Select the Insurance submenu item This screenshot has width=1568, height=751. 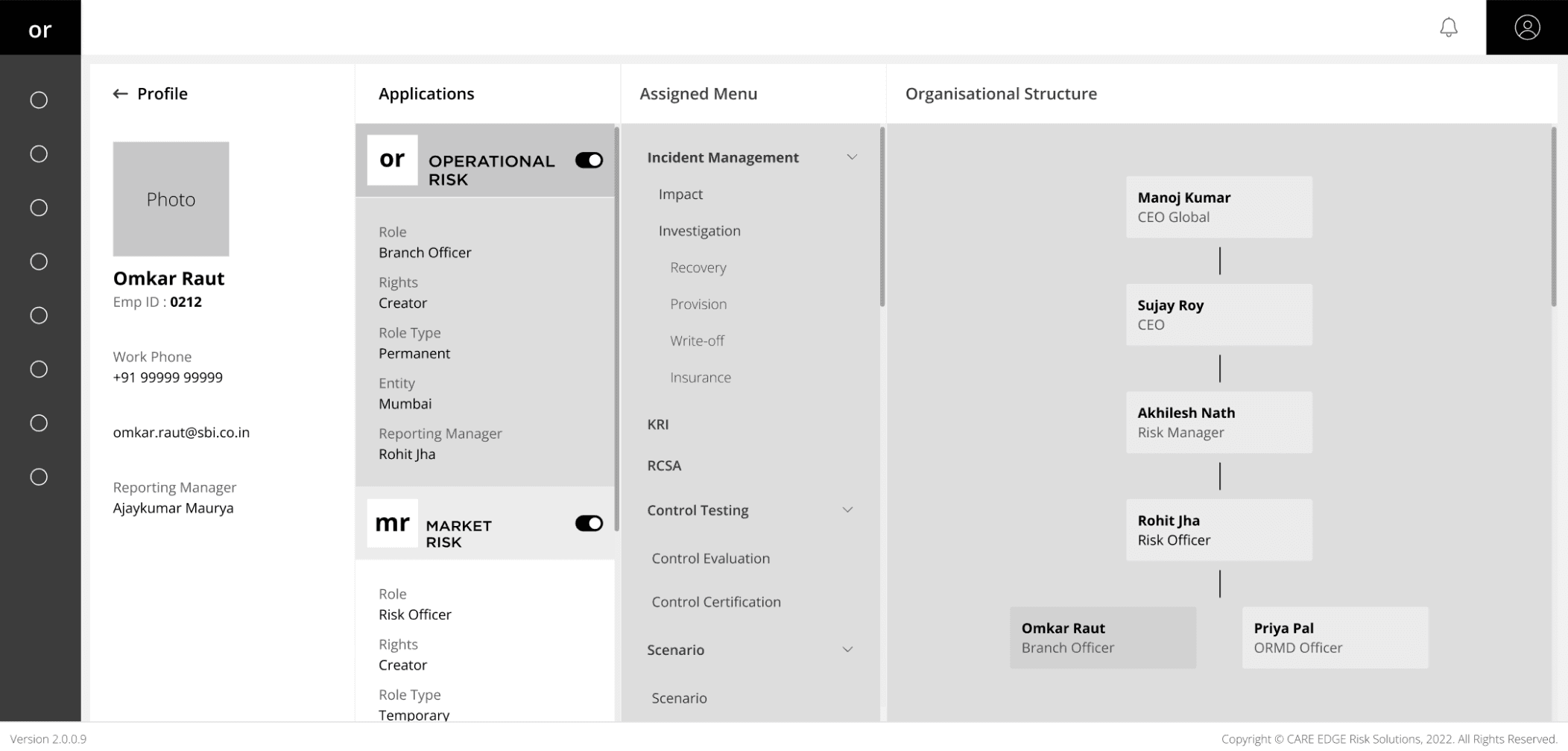[x=701, y=378]
